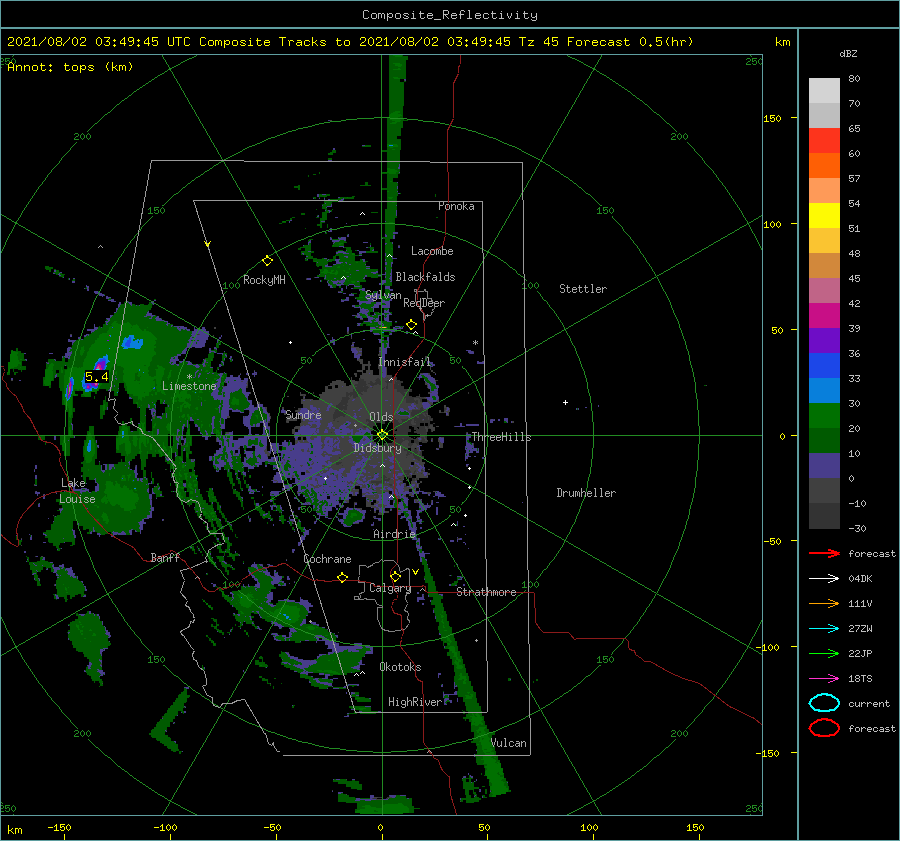The image size is (900, 841).
Task: Click the Lacombe label
Action: pyautogui.click(x=432, y=251)
